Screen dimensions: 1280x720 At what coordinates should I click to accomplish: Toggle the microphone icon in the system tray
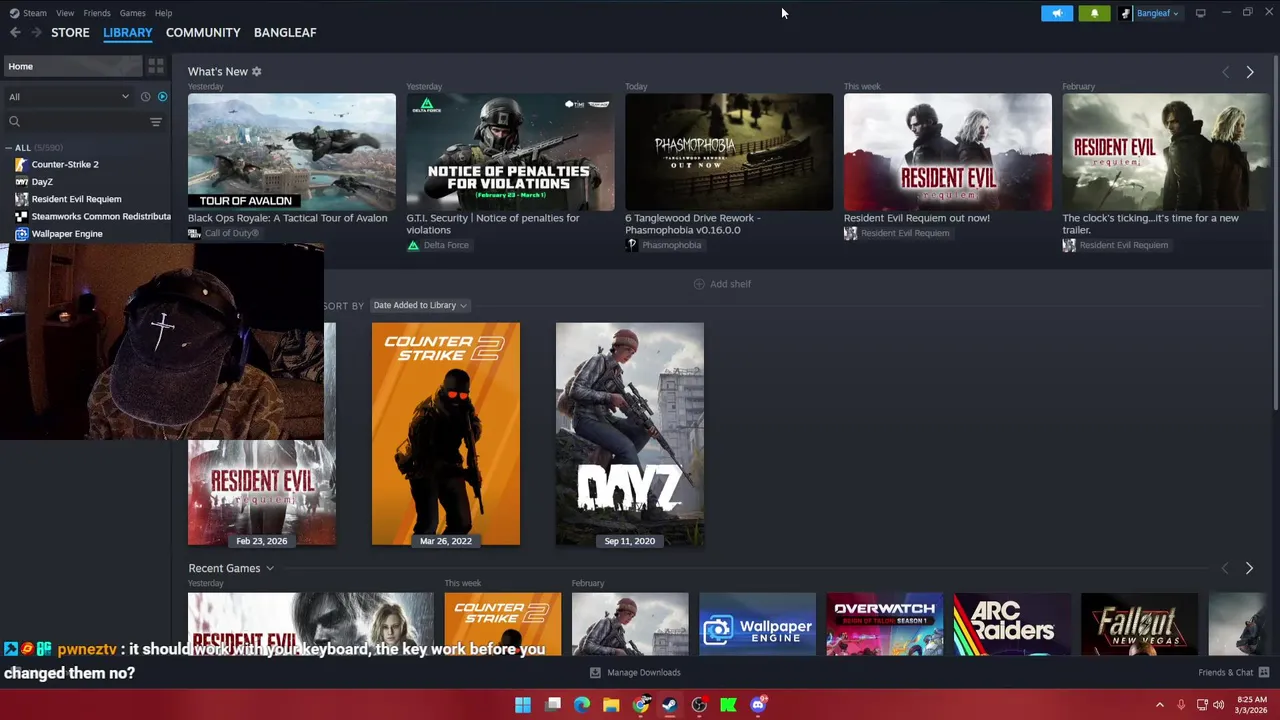click(1181, 705)
